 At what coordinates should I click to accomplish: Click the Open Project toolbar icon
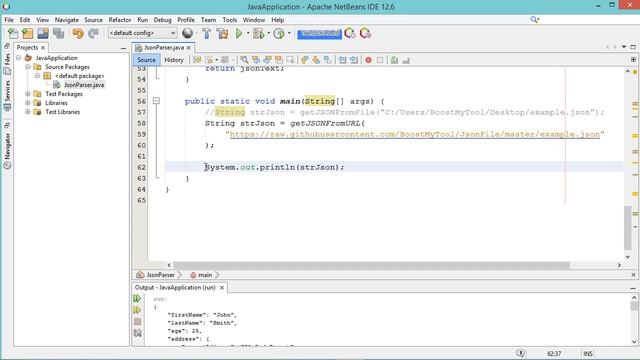tap(43, 33)
